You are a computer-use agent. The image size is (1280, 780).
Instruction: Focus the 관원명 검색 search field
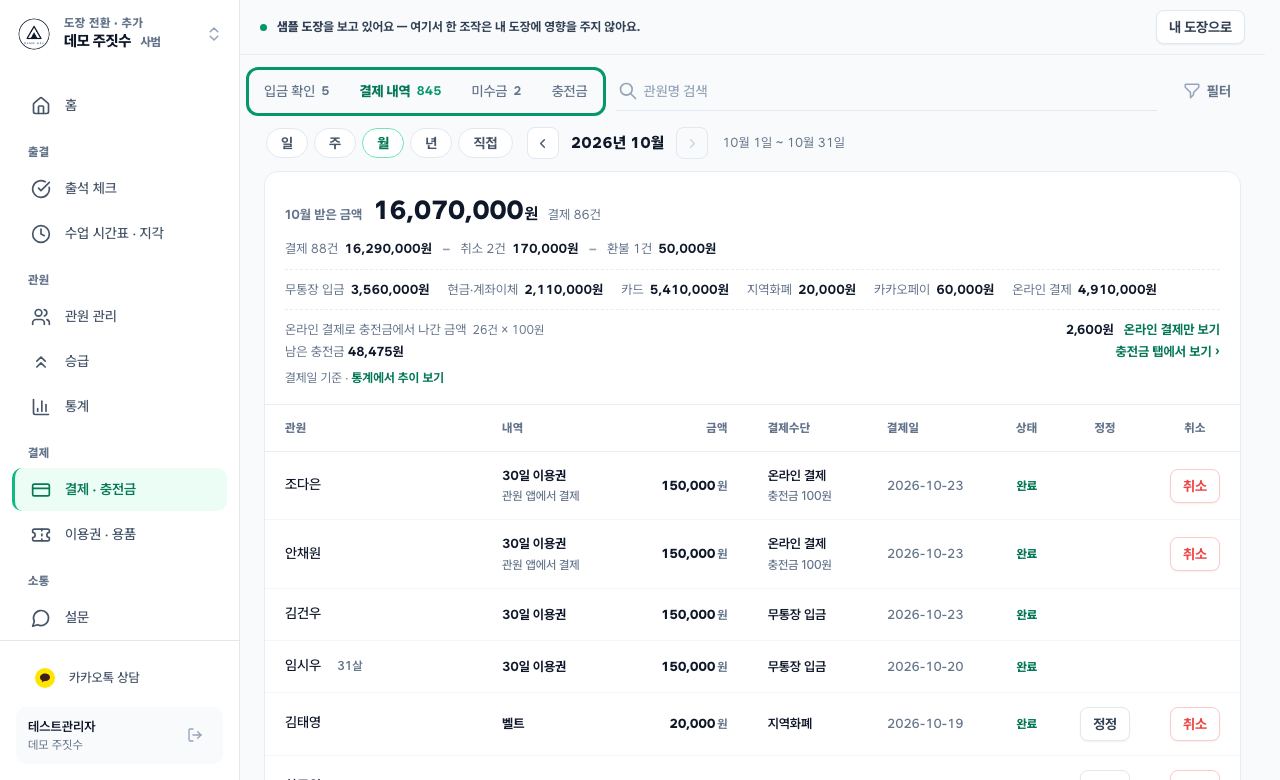pos(887,91)
